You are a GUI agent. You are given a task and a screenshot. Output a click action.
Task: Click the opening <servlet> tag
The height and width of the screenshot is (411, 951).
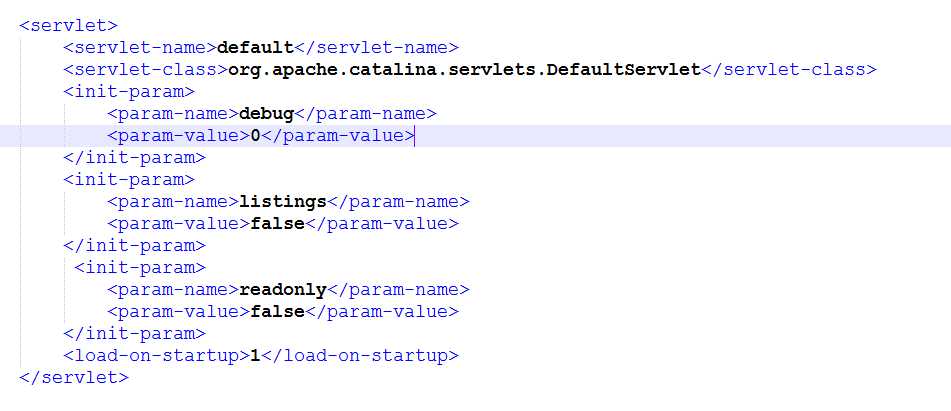pos(69,26)
